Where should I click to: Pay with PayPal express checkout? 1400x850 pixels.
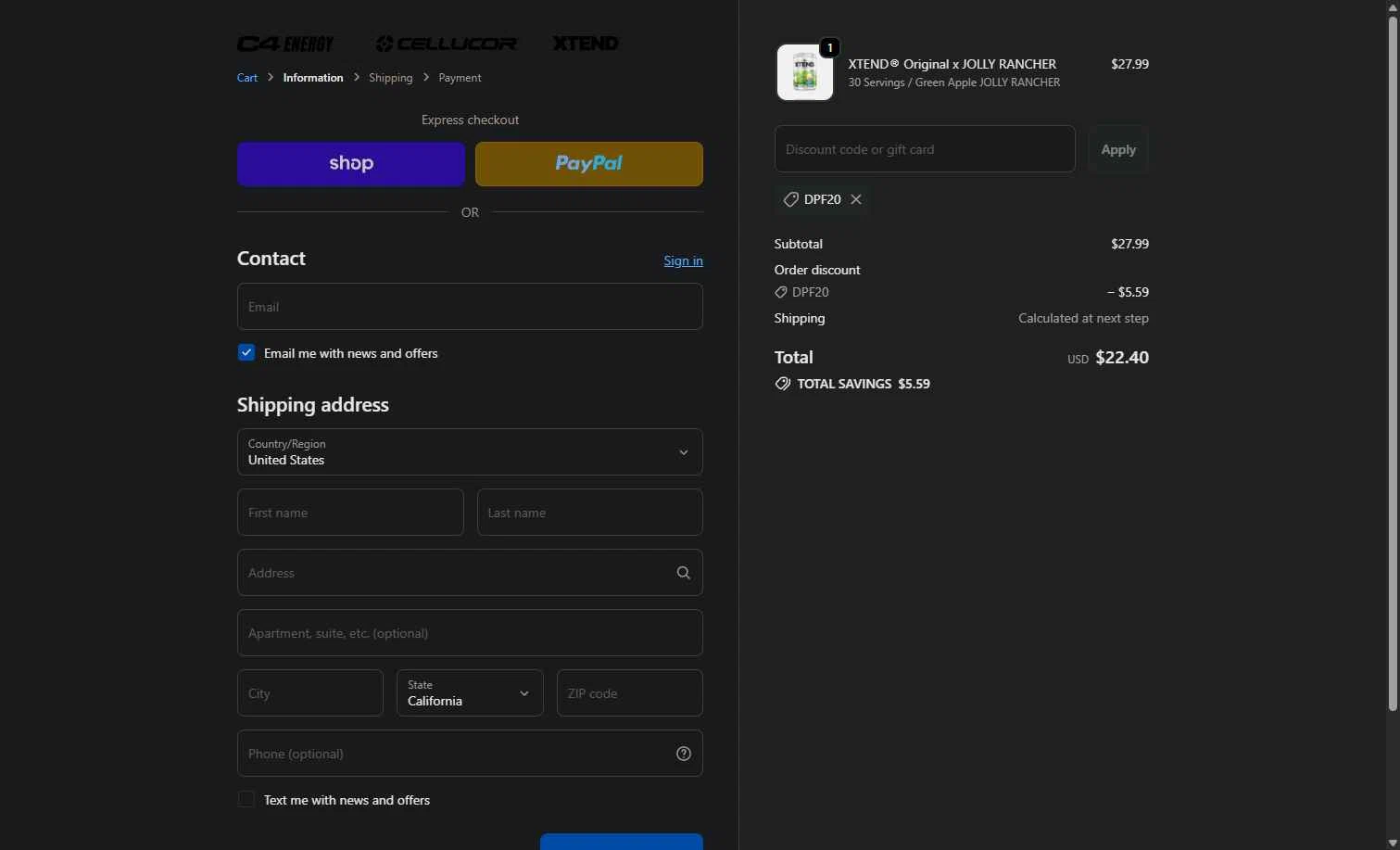pyautogui.click(x=589, y=164)
